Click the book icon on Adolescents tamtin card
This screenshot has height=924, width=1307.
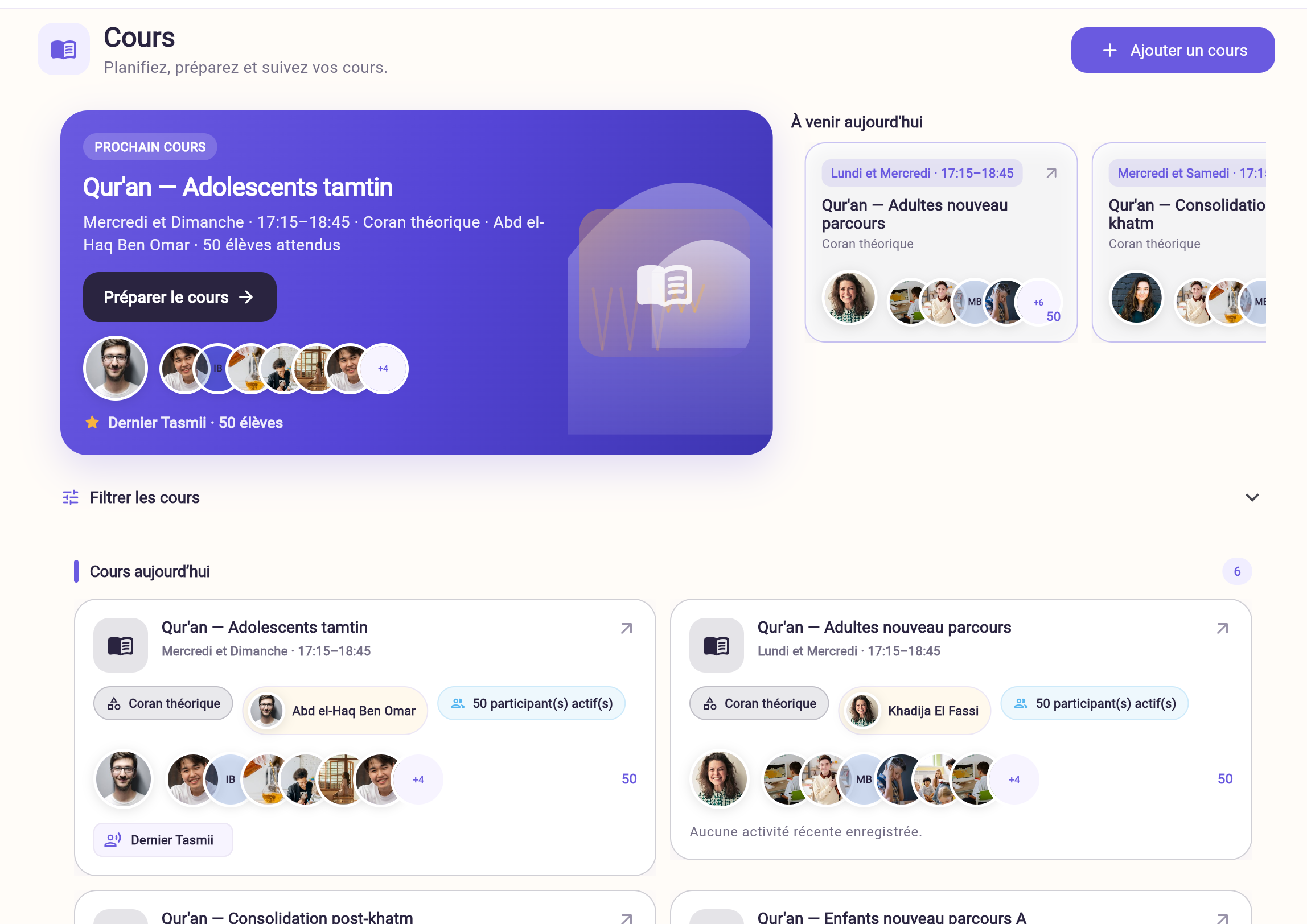pyautogui.click(x=121, y=645)
